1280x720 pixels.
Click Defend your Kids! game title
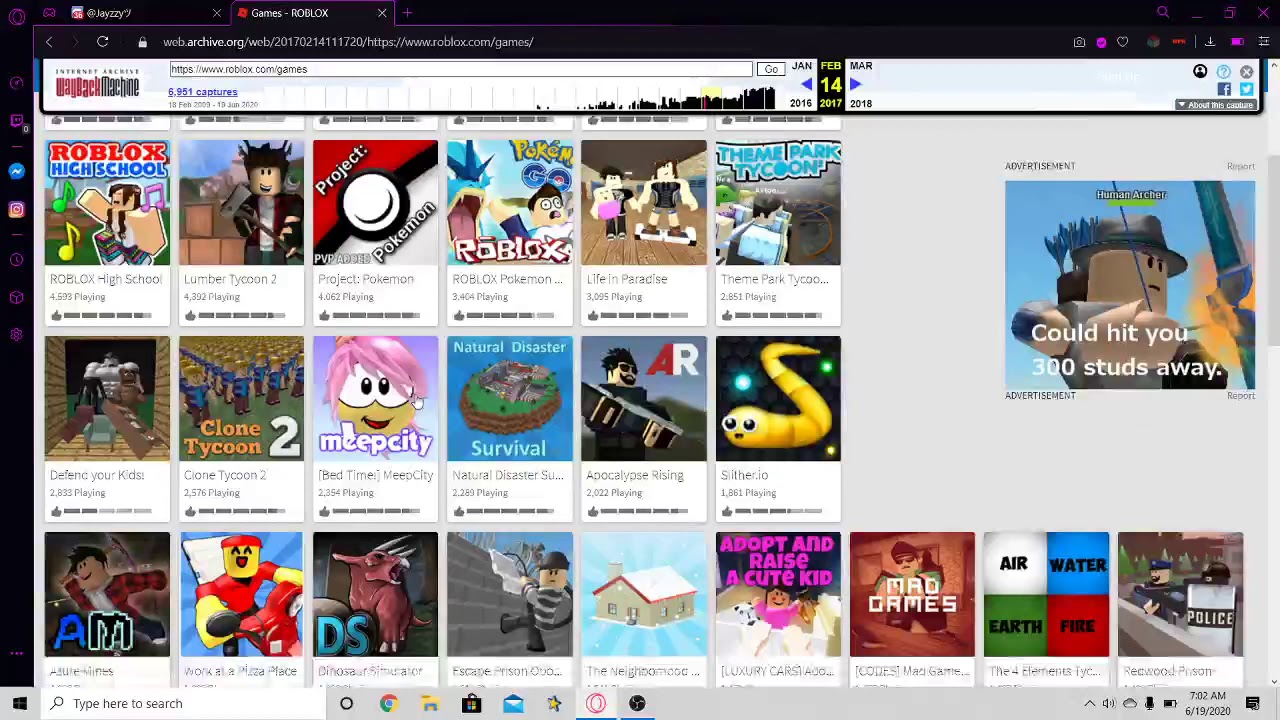coord(97,475)
